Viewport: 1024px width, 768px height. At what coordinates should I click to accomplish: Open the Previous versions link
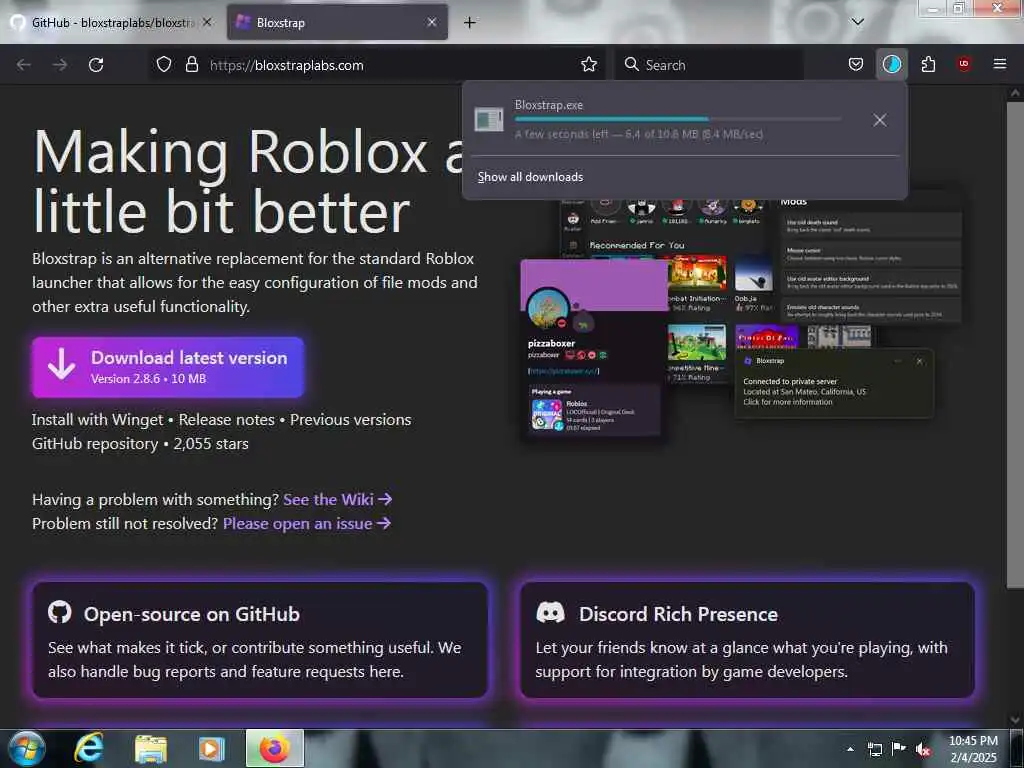tap(351, 420)
